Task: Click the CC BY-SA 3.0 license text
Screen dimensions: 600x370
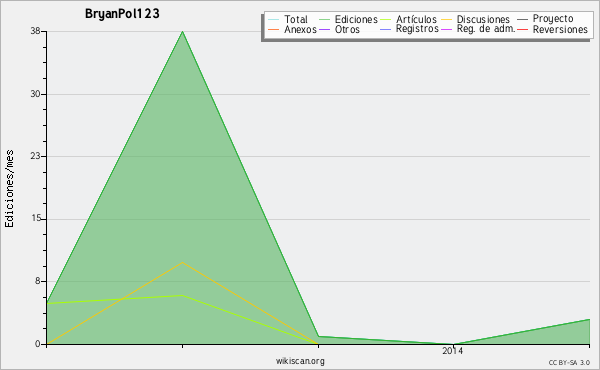Action: [x=569, y=363]
